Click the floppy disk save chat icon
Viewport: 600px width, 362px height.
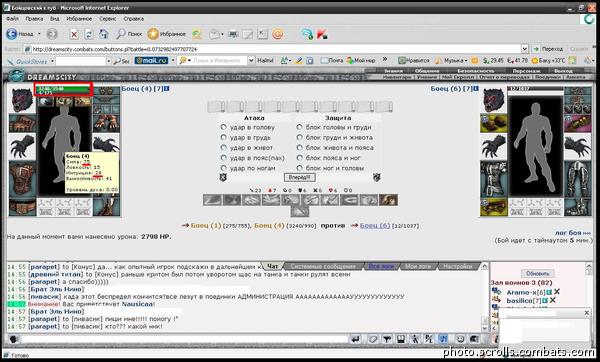pyautogui.click(x=401, y=339)
